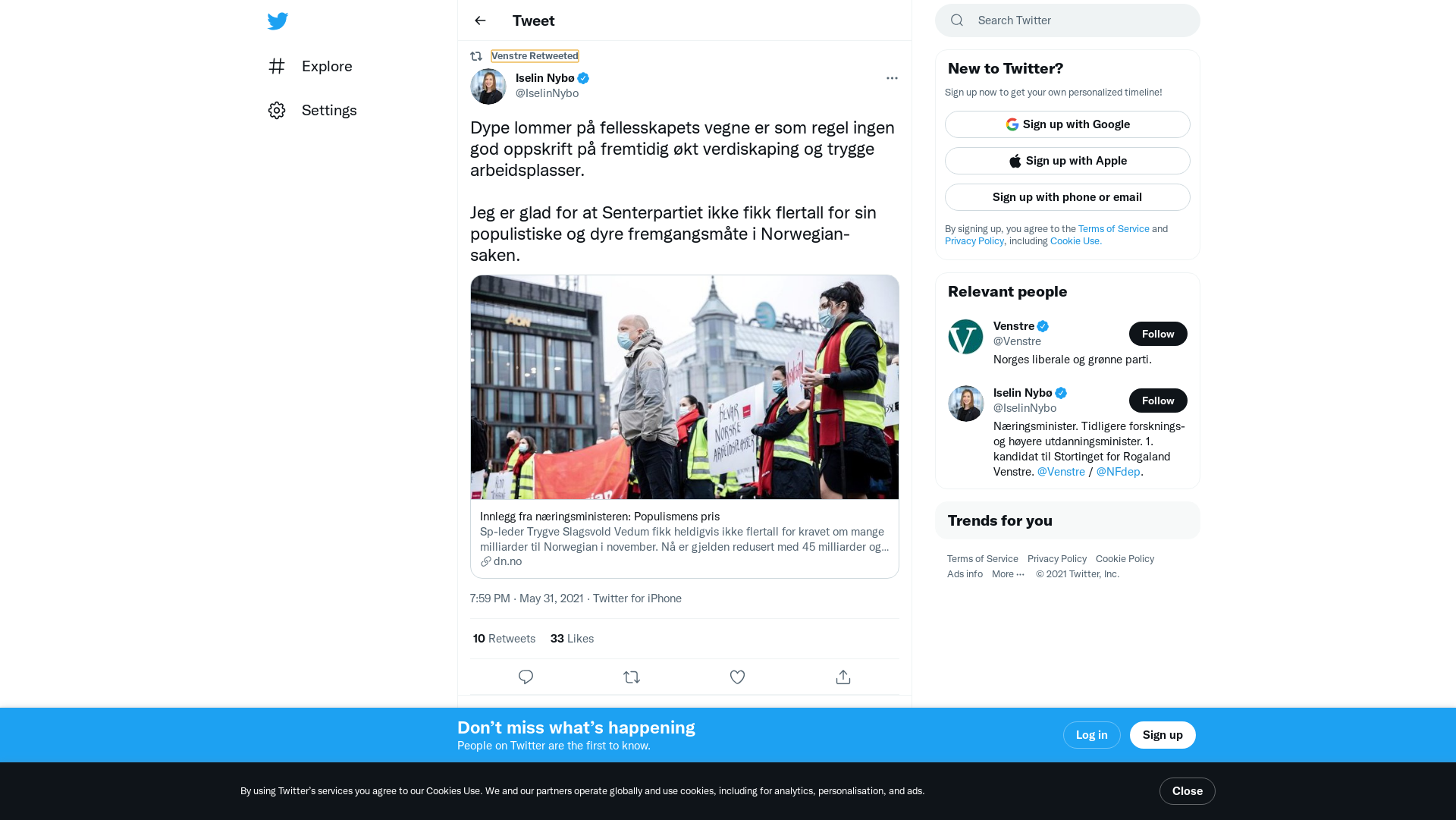Open Iselin Nybø name in Relevant people
The width and height of the screenshot is (1456, 820).
point(1023,393)
